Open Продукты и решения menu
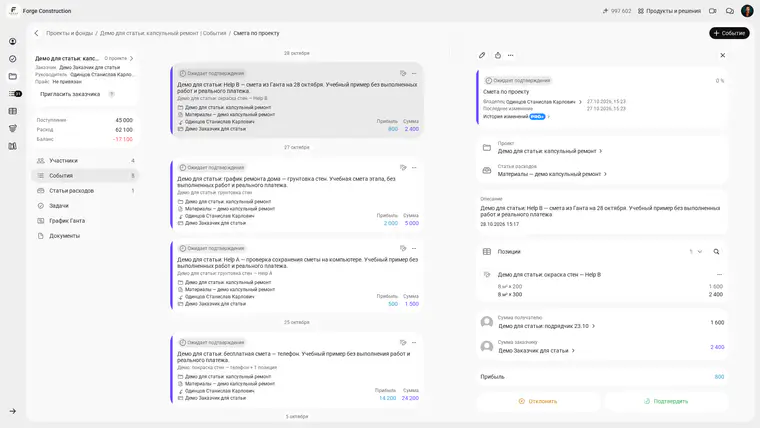 [669, 11]
